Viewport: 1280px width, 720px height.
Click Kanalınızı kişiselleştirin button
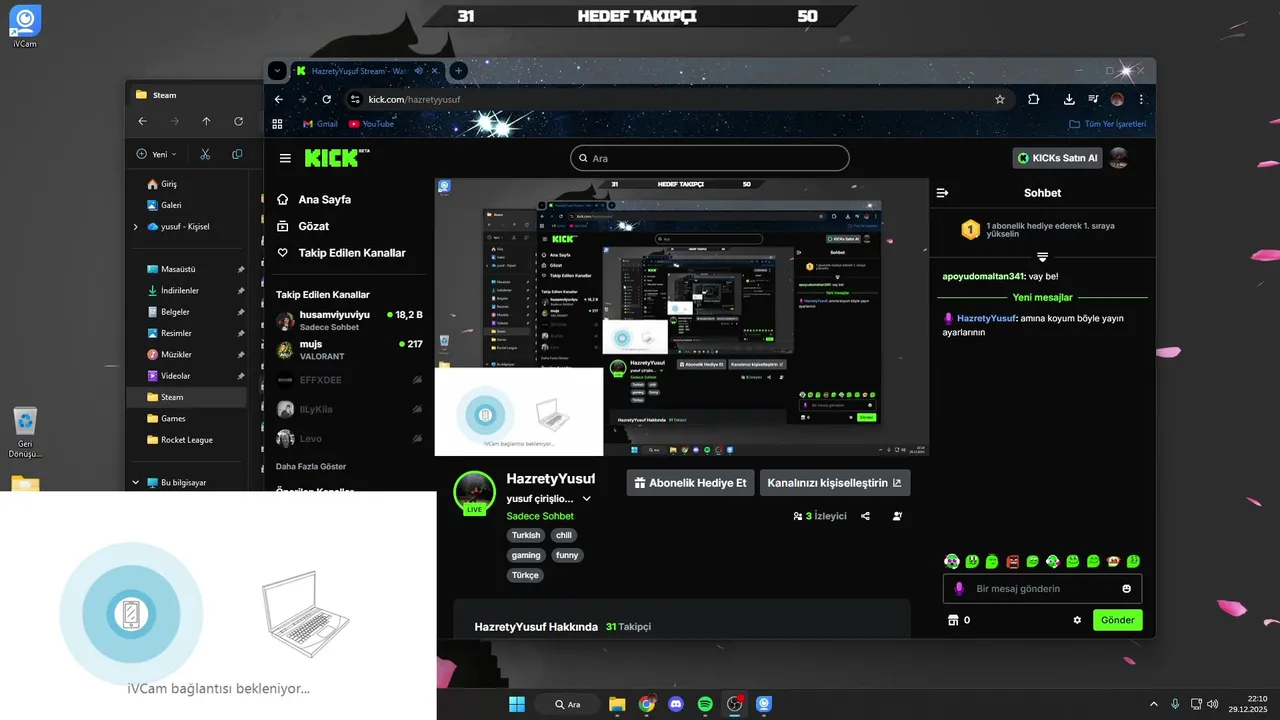[x=835, y=483]
